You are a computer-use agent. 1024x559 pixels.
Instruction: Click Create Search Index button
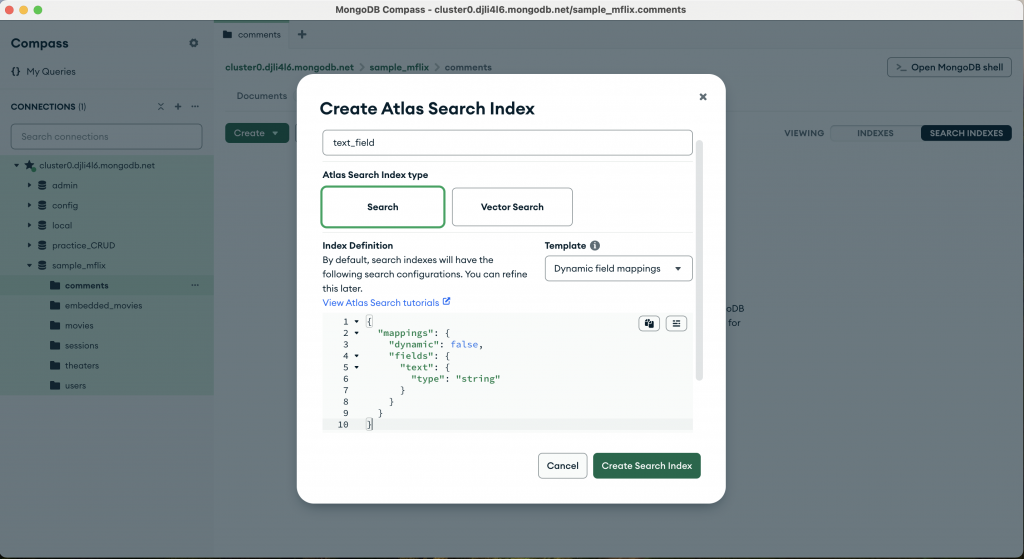(x=647, y=466)
